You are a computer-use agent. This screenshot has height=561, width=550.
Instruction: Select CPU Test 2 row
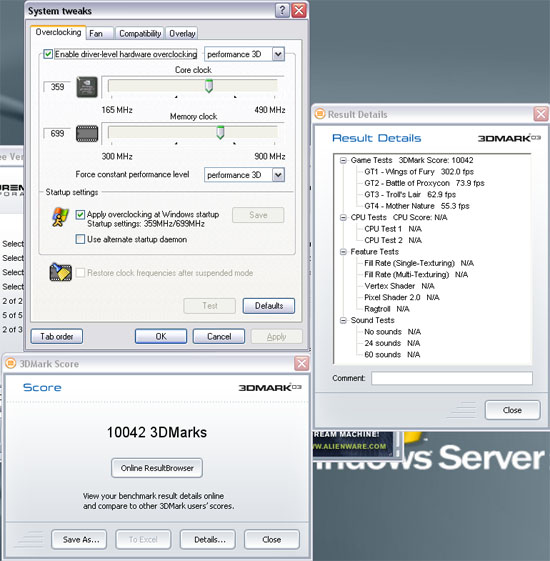[393, 240]
